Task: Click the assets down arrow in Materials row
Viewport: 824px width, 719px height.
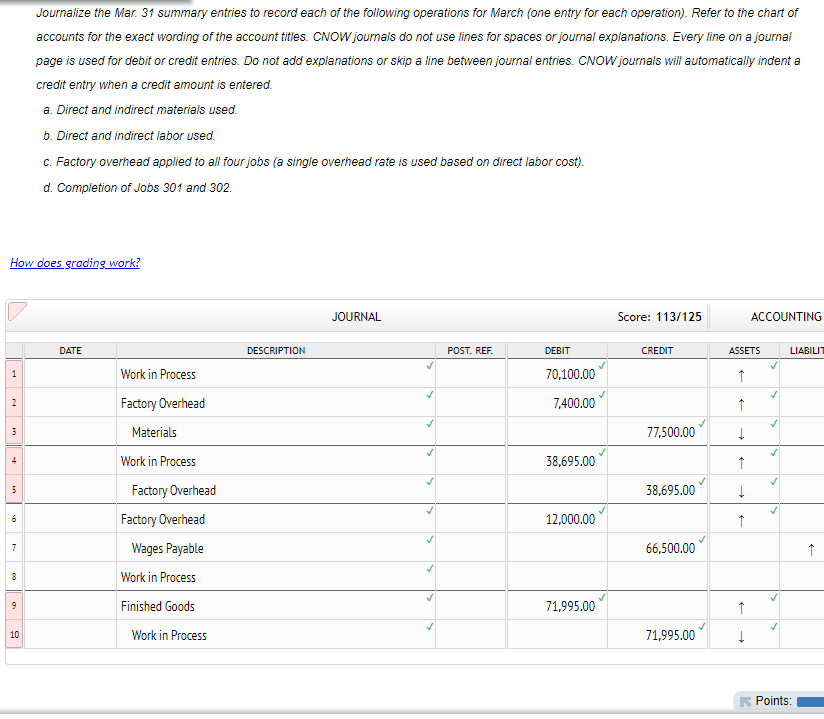Action: pos(741,433)
